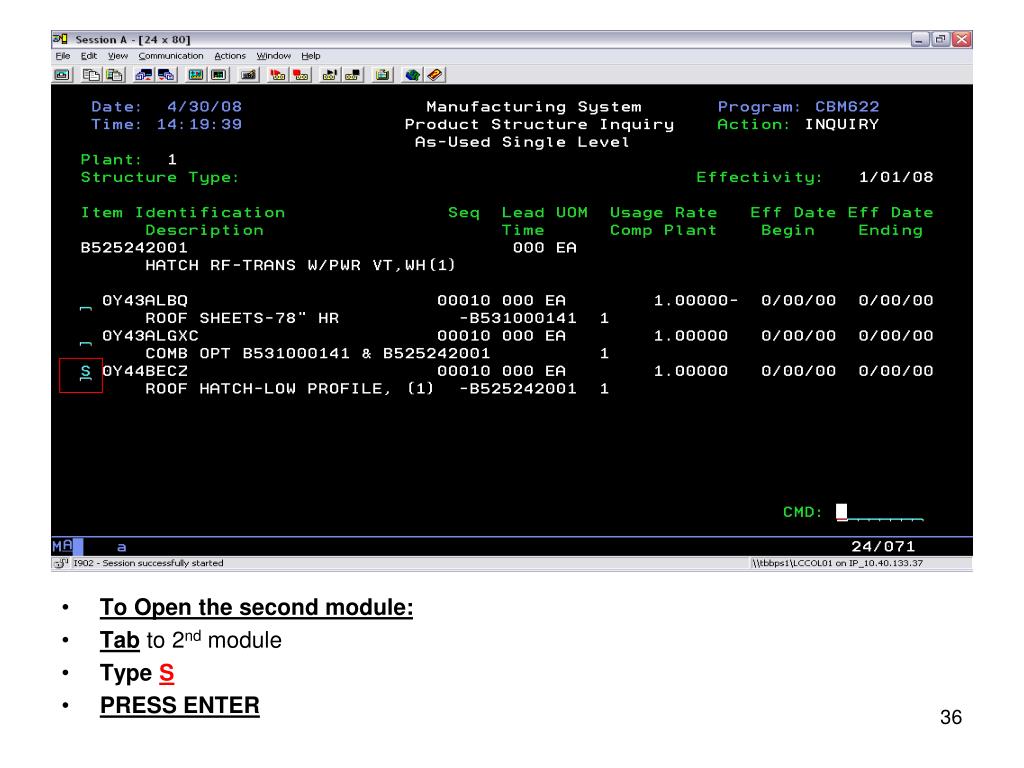
Task: Open the Display setup toolbar icon
Action: (195, 75)
